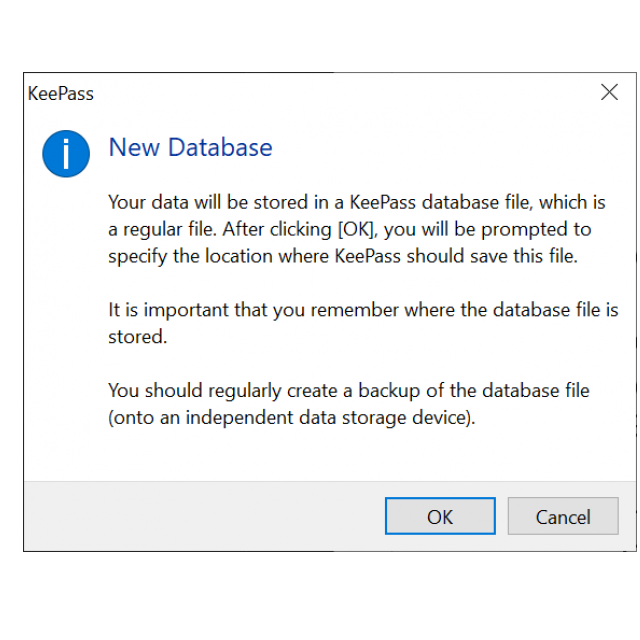
Task: Click the text "It is important that you remember"
Action: tap(253, 310)
